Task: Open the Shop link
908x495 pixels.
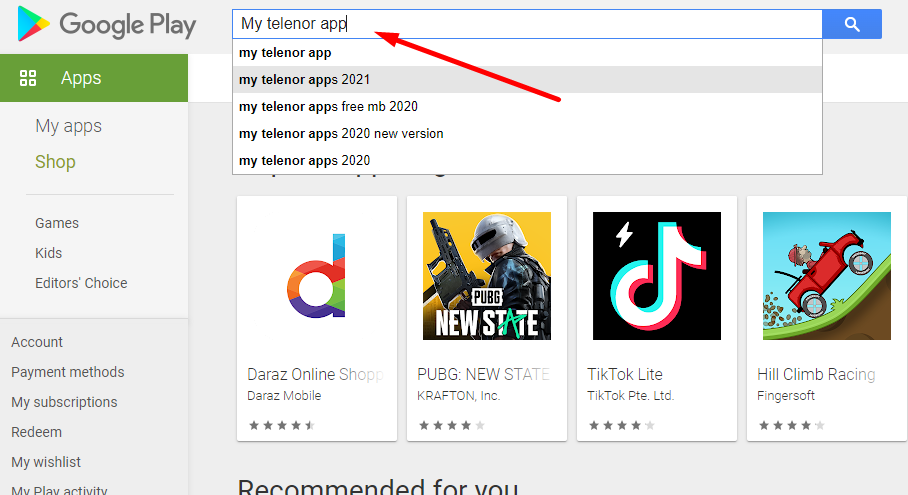Action: [55, 162]
